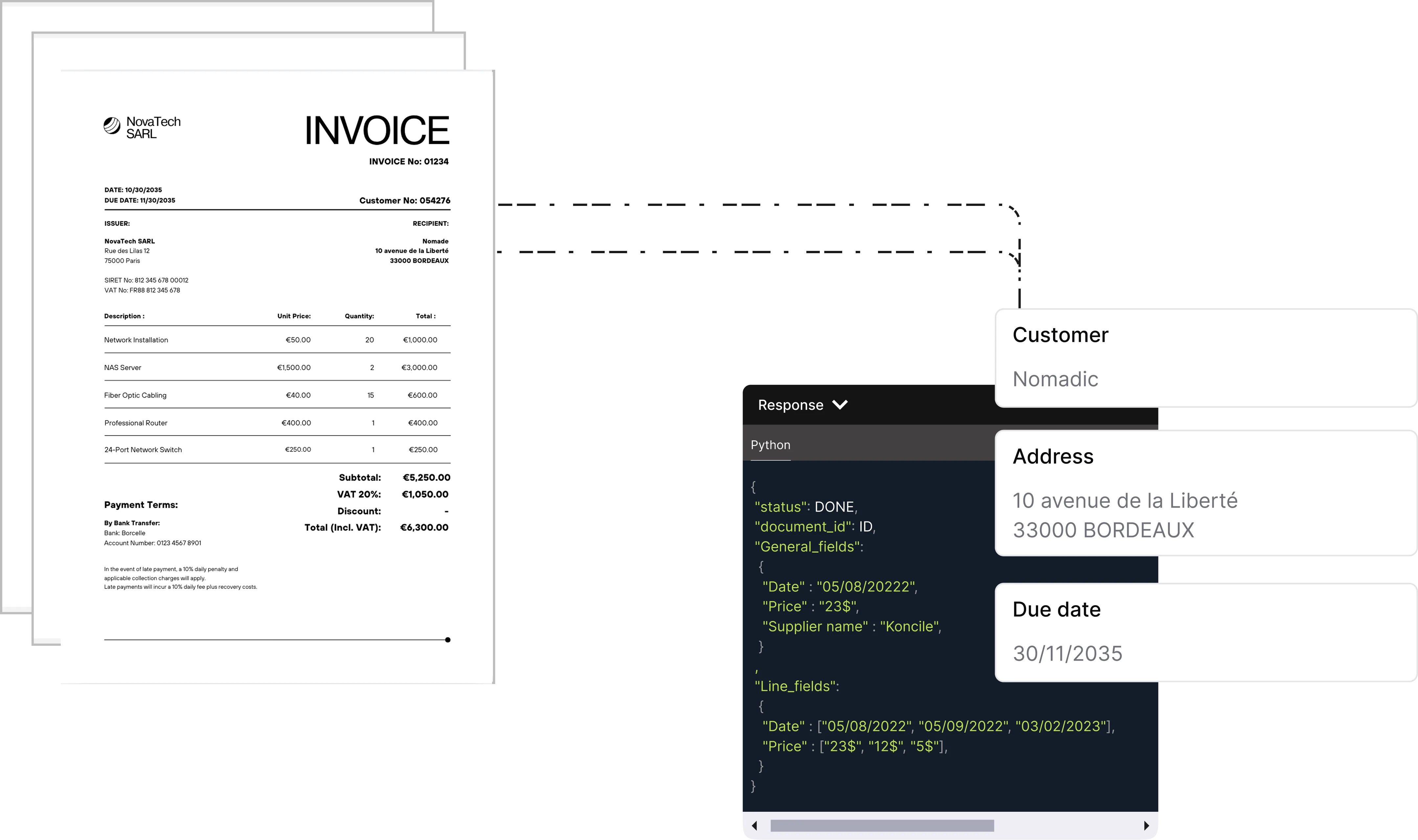Click the NovaTech SARL globe logo icon
Viewport: 1418px width, 840px height.
[x=112, y=126]
